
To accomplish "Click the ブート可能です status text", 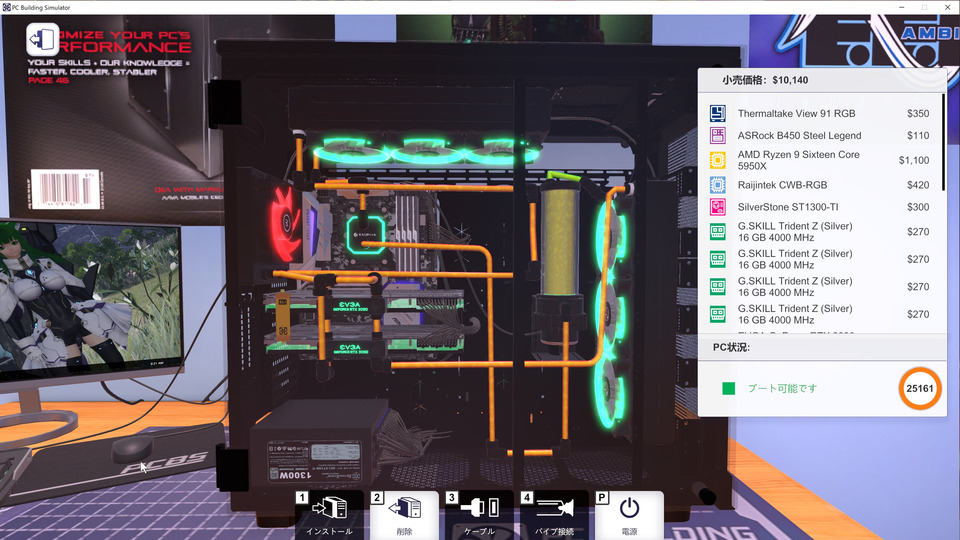I will (782, 388).
